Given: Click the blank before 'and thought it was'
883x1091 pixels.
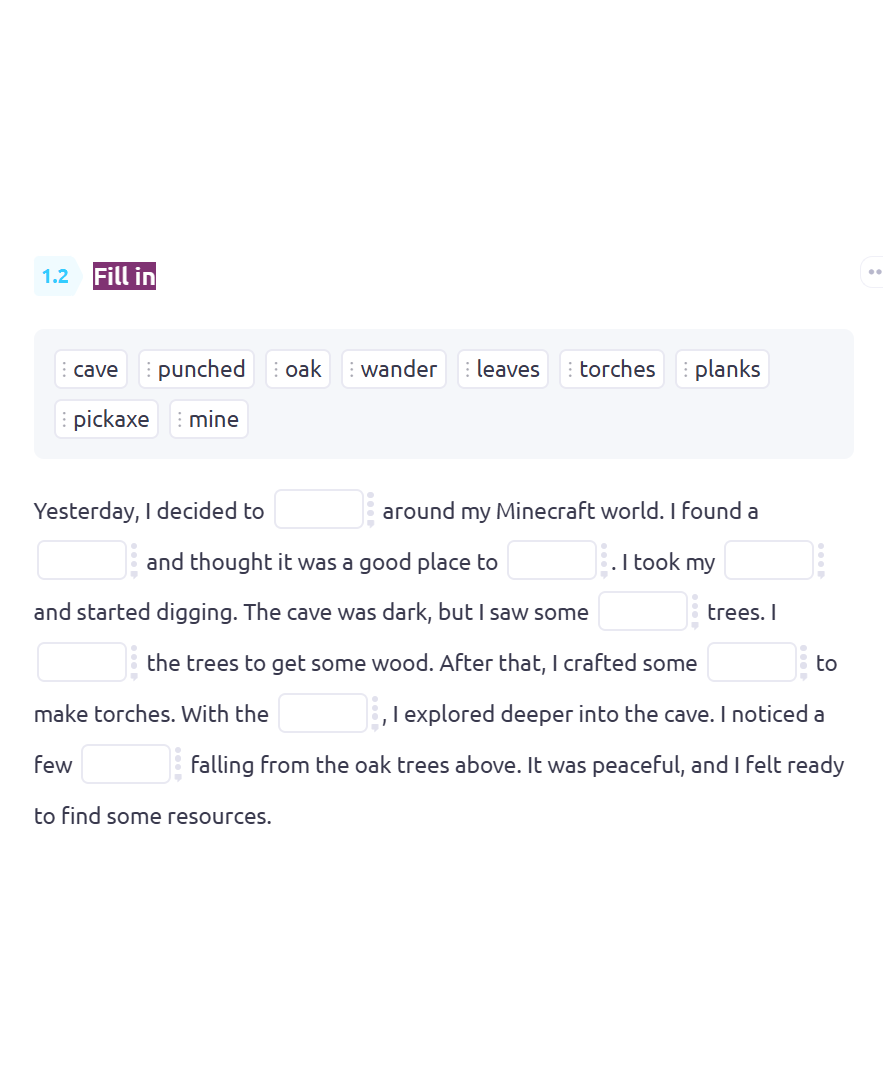Looking at the screenshot, I should pyautogui.click(x=82, y=560).
